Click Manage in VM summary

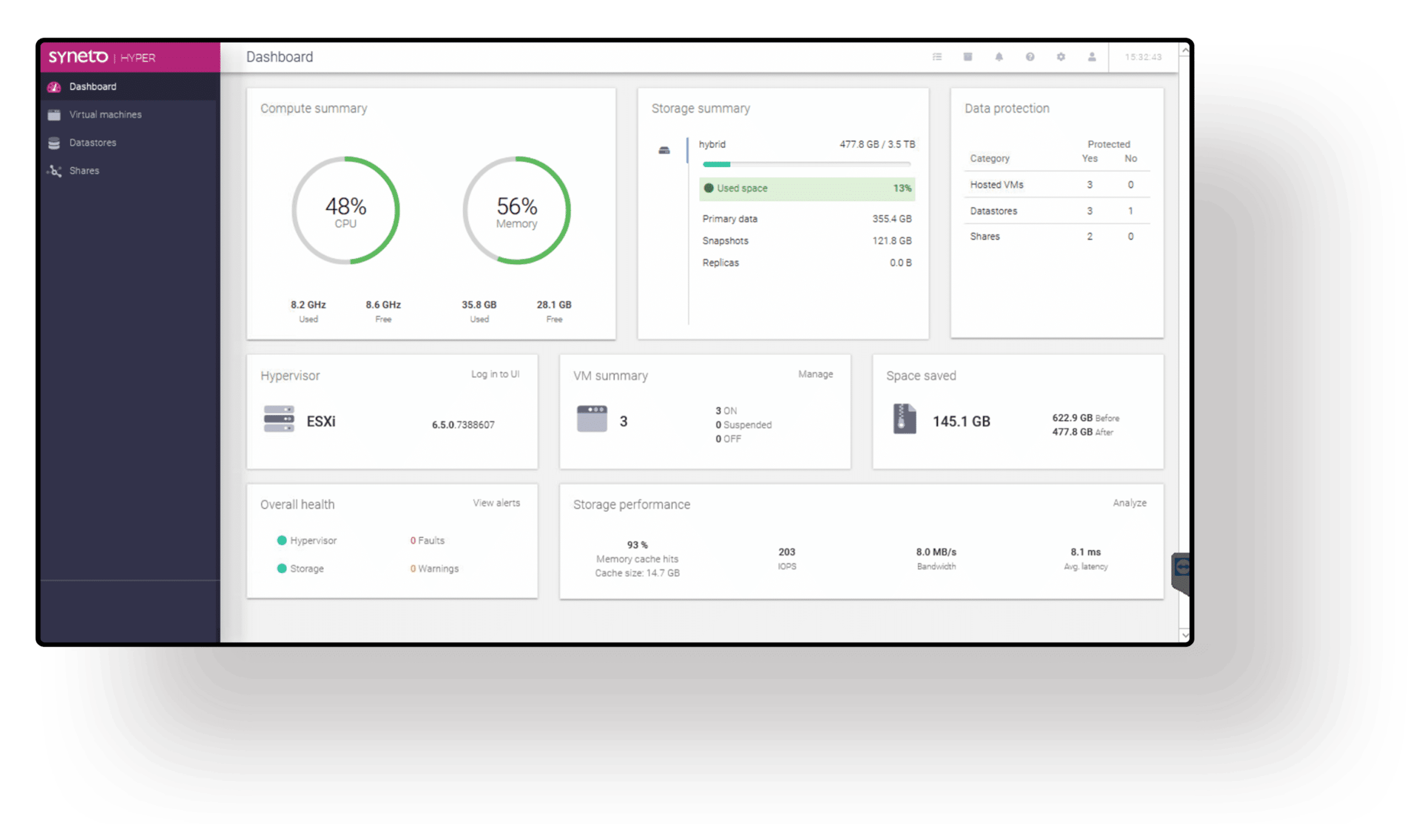(815, 374)
